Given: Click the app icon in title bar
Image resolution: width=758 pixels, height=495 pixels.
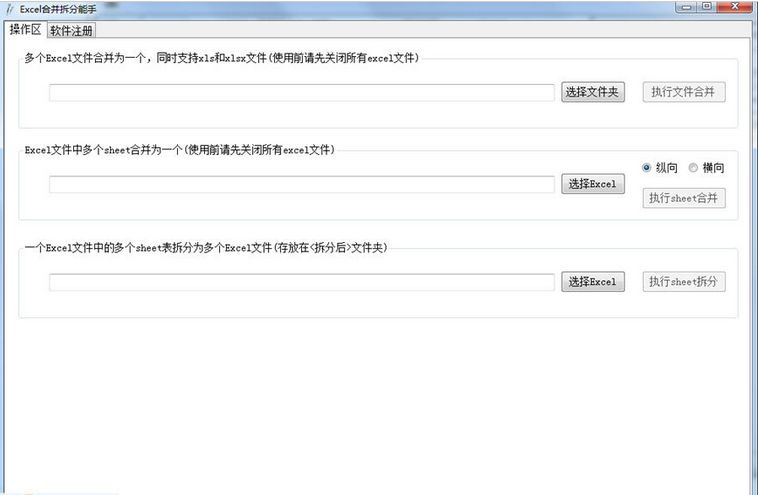Looking at the screenshot, I should point(10,9).
